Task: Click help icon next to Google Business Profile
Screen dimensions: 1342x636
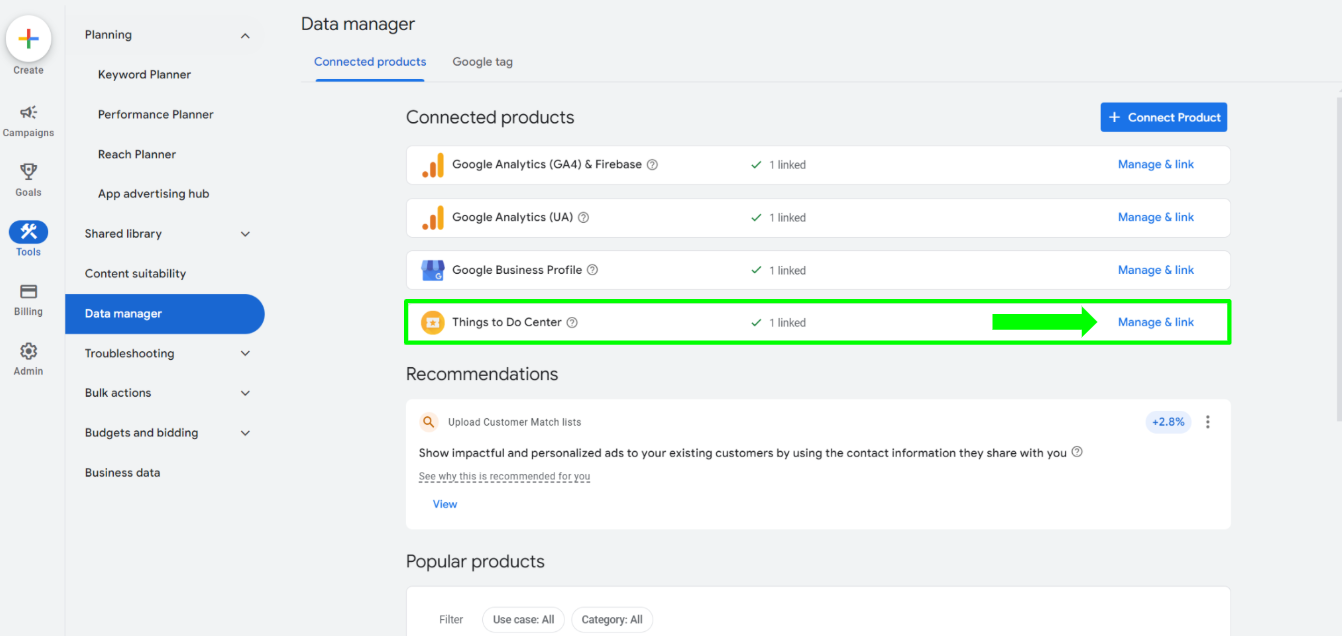Action: coord(592,270)
